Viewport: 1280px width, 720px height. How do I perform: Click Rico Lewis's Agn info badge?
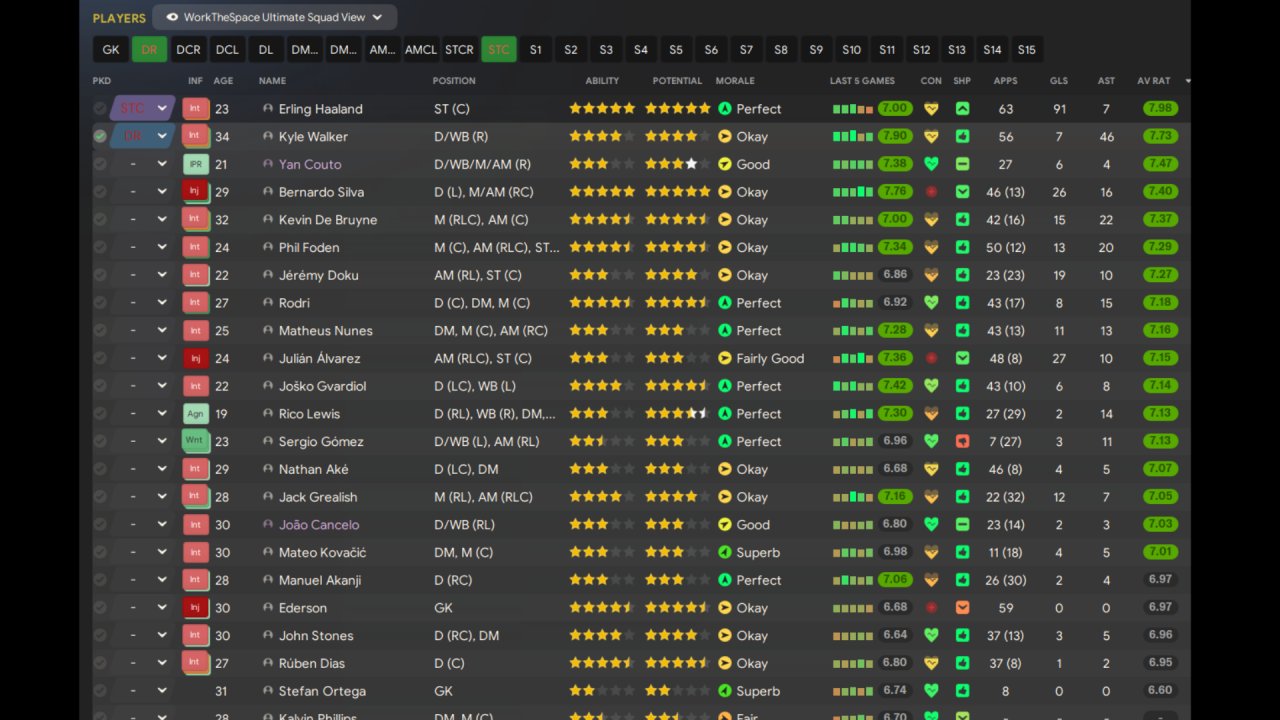tap(196, 414)
